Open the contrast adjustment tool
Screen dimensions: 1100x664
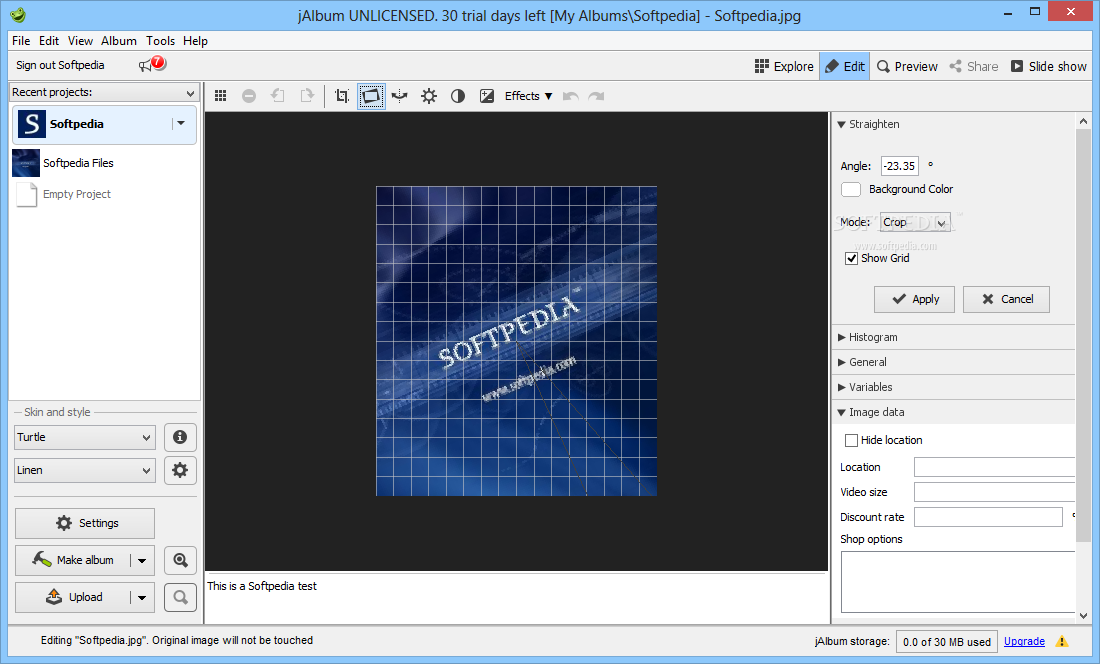(x=458, y=96)
